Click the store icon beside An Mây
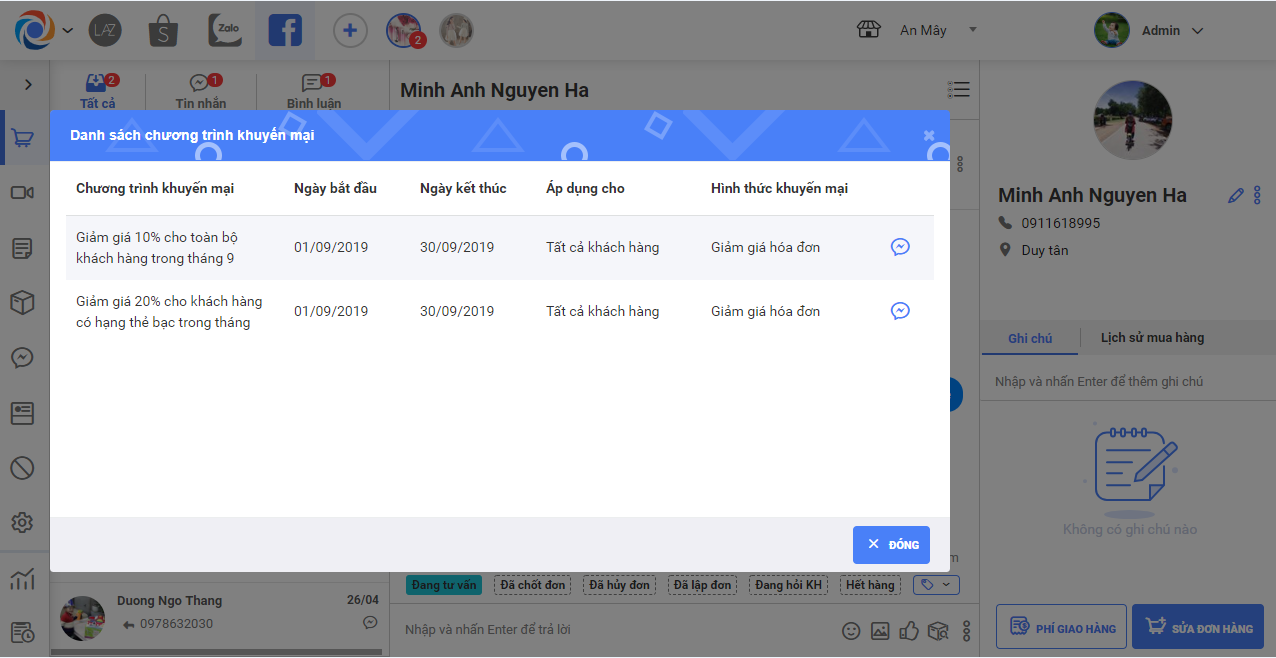 coord(869,30)
